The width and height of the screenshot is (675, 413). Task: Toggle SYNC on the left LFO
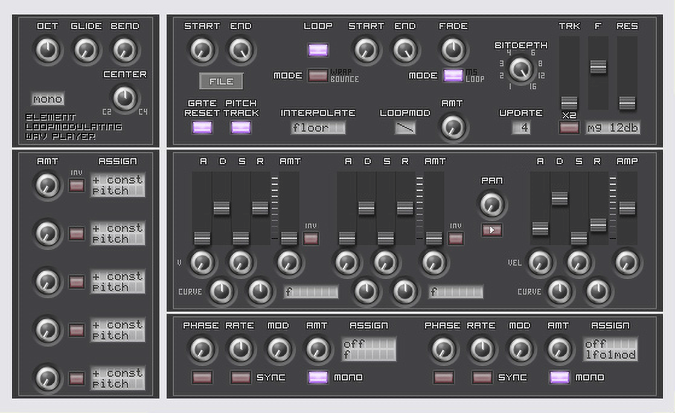point(241,378)
